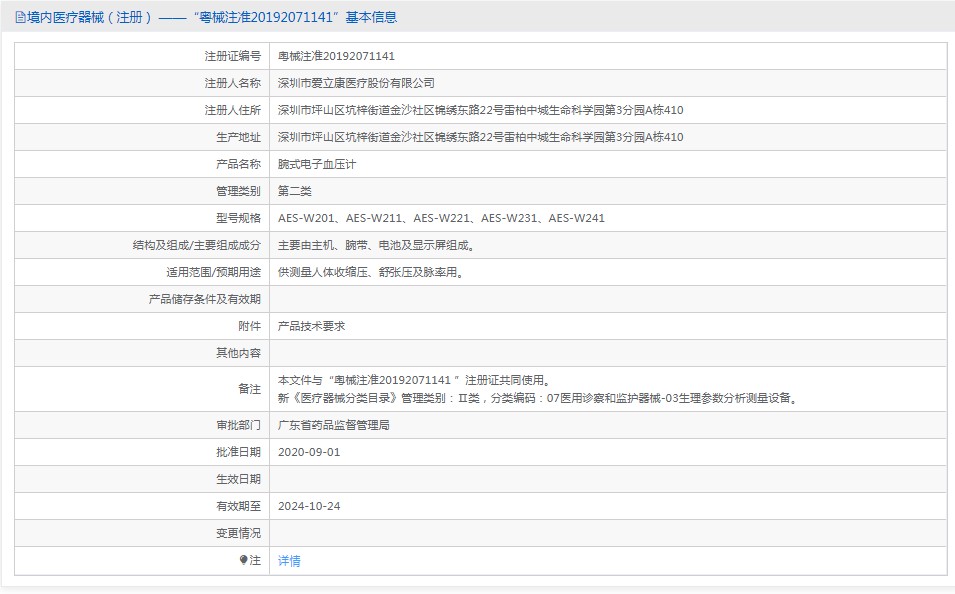The width and height of the screenshot is (955, 594).
Task: Click remark line 本文件与…注册证共同使用
Action: [415, 380]
